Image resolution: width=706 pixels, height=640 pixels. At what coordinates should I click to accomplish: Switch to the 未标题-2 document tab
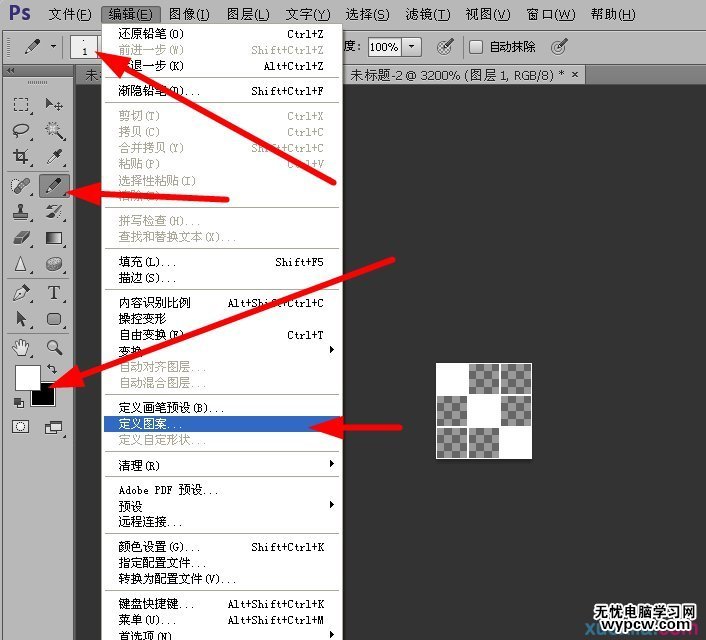(x=457, y=75)
